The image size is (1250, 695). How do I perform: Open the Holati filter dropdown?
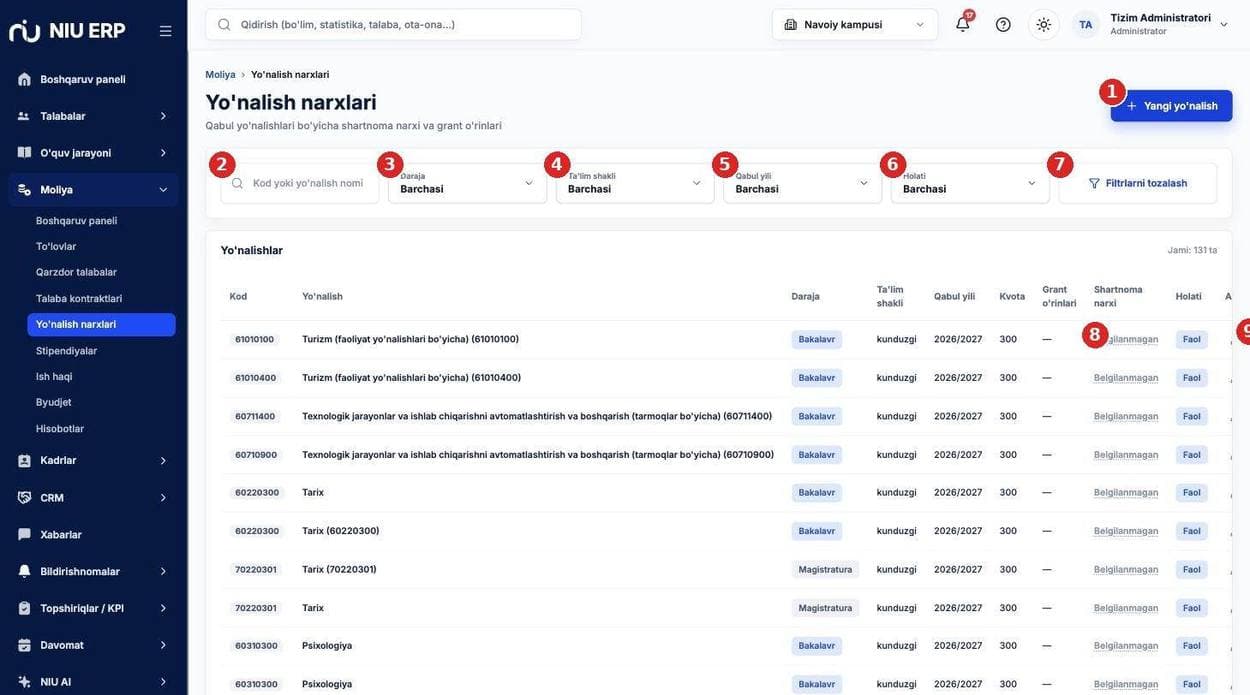pos(970,183)
